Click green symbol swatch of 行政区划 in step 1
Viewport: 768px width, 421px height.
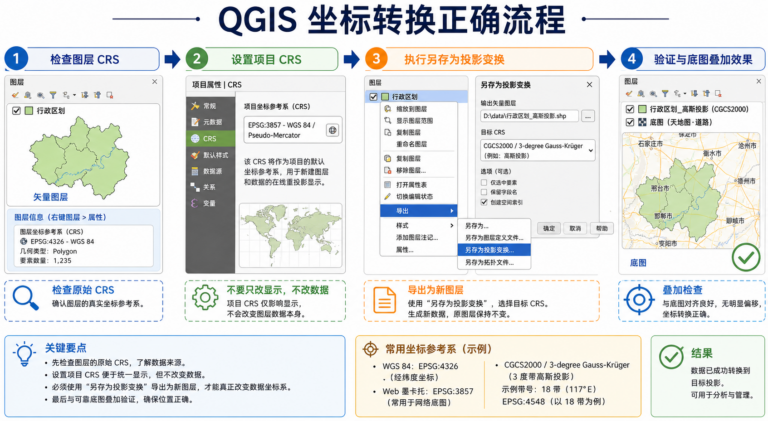(x=29, y=111)
